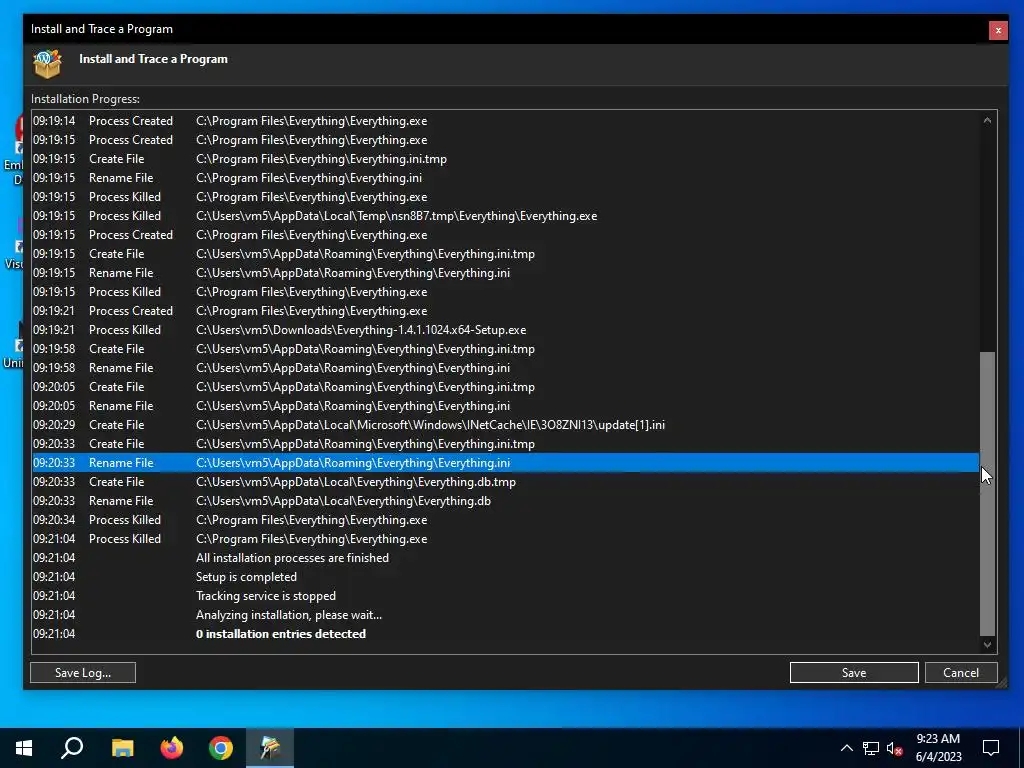
Task: Open the notification center icon
Action: pos(991,748)
